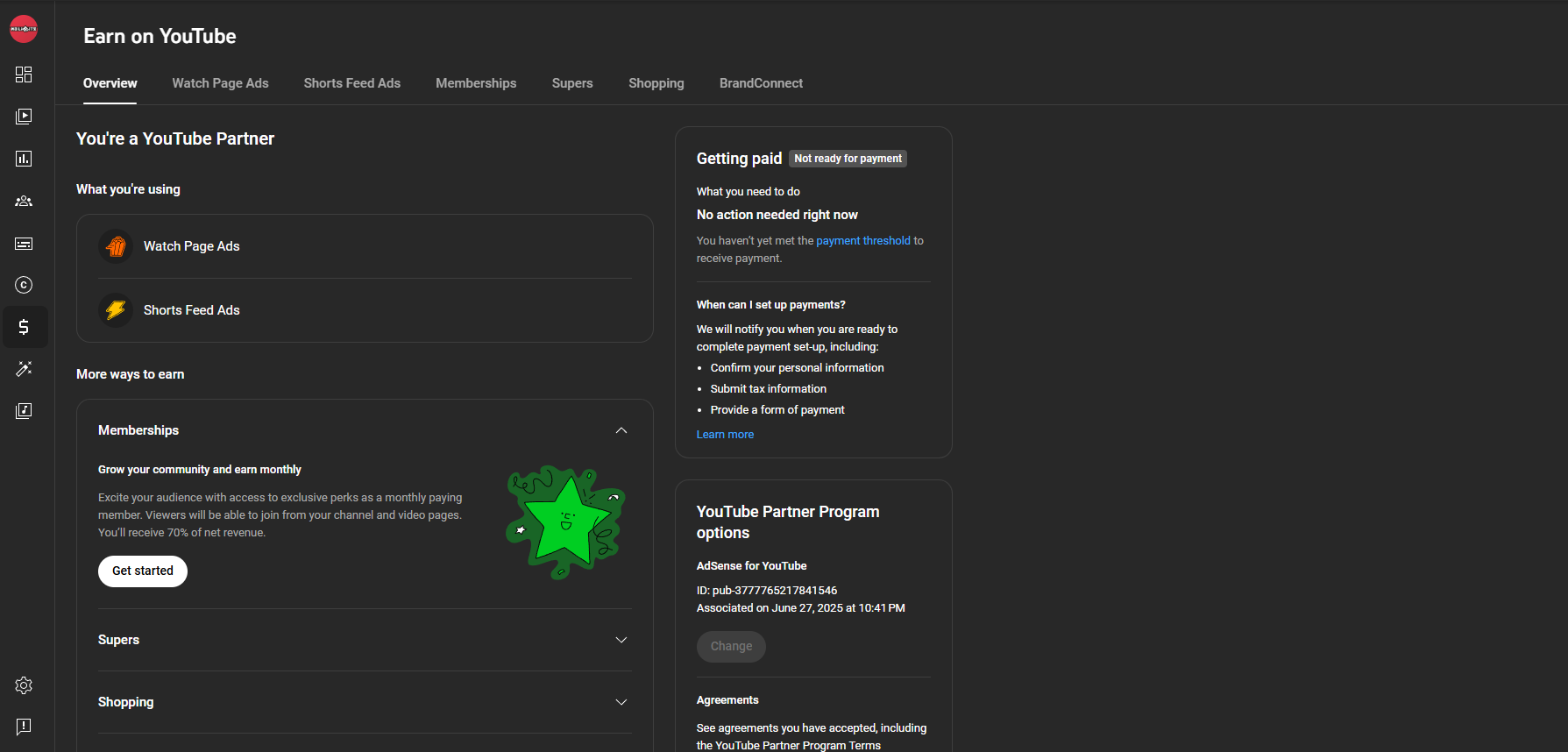Click the Agreements heading

click(727, 700)
